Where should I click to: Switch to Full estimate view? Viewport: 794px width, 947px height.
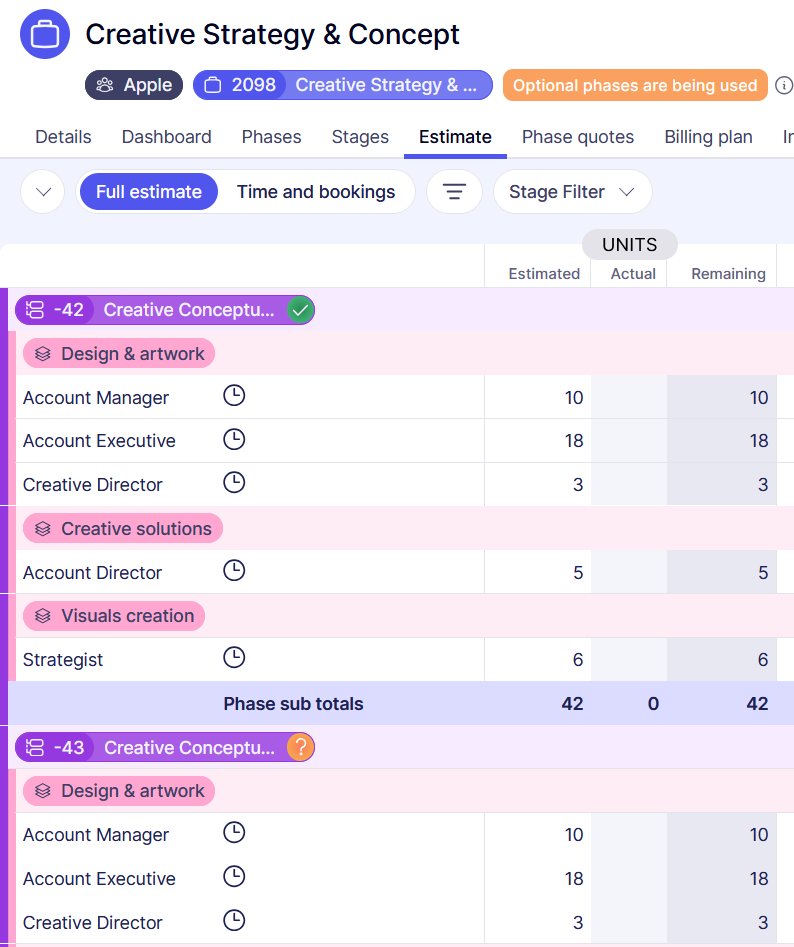tap(149, 192)
